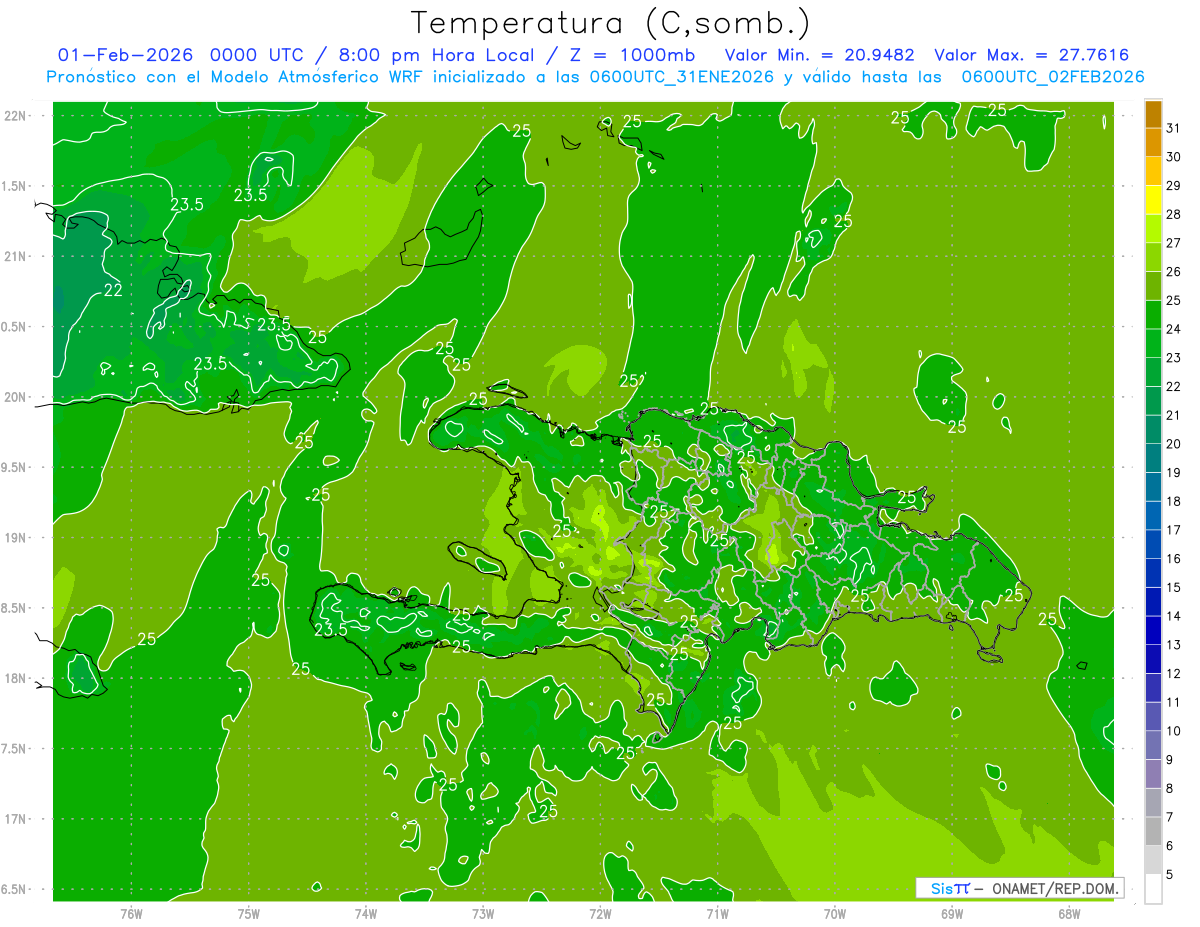This screenshot has width=1200, height=927.
Task: Click the 75W longitude axis label
Action: tap(249, 913)
